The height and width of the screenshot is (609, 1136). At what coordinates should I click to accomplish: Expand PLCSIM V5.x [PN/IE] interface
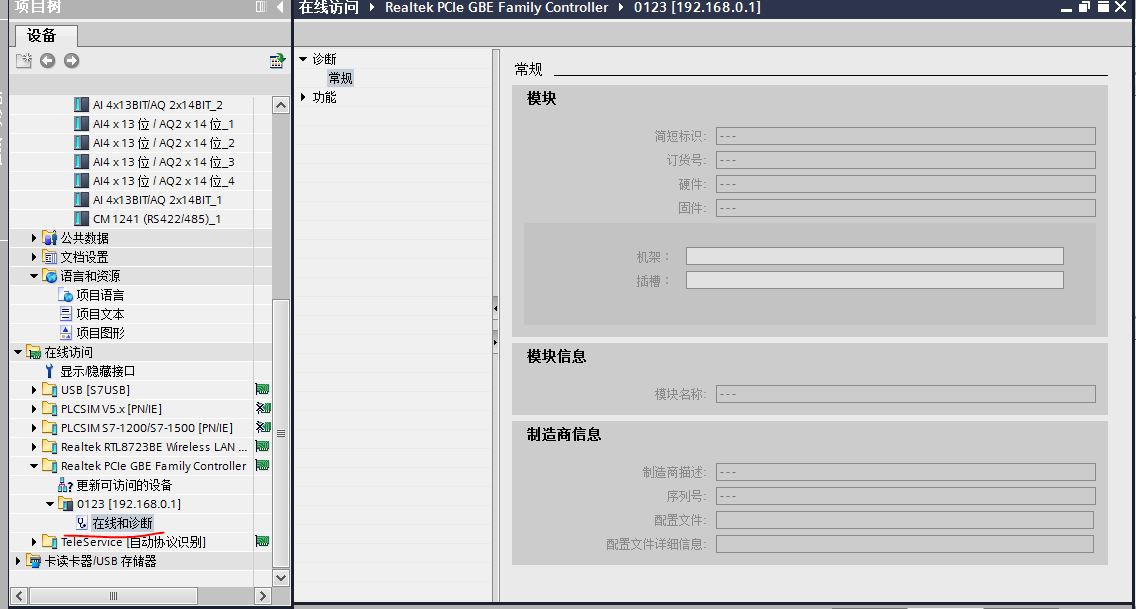click(x=33, y=408)
